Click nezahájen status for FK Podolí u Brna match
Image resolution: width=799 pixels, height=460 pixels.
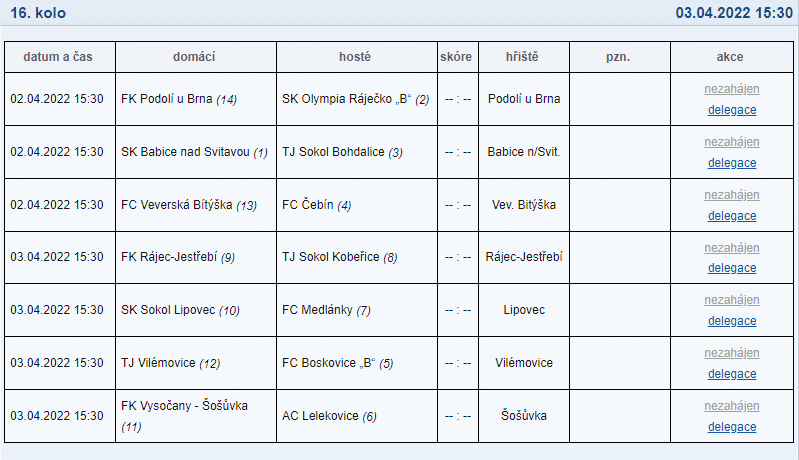coord(732,89)
